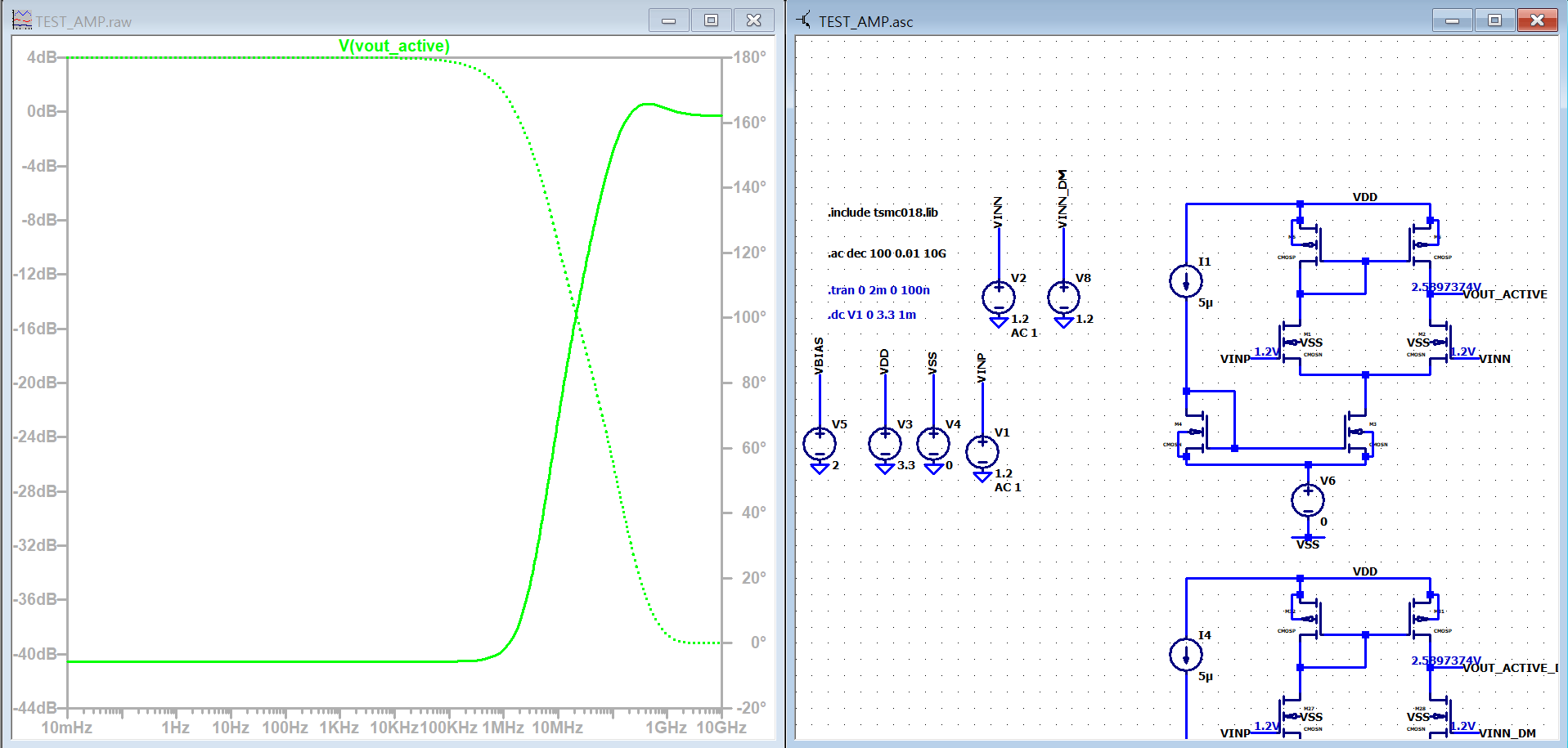Viewport: 1568px width, 748px height.
Task: Click current source I1 symbol
Action: tap(1186, 281)
